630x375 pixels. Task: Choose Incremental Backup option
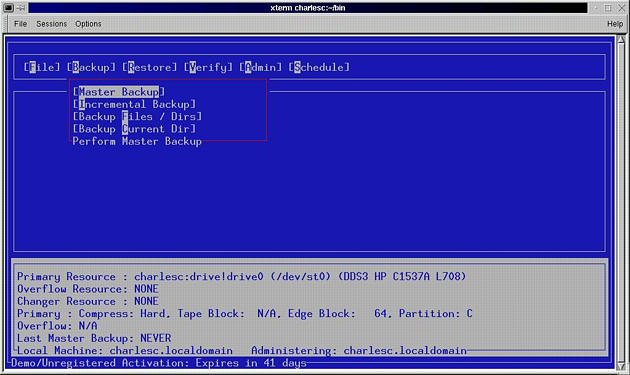pos(135,105)
